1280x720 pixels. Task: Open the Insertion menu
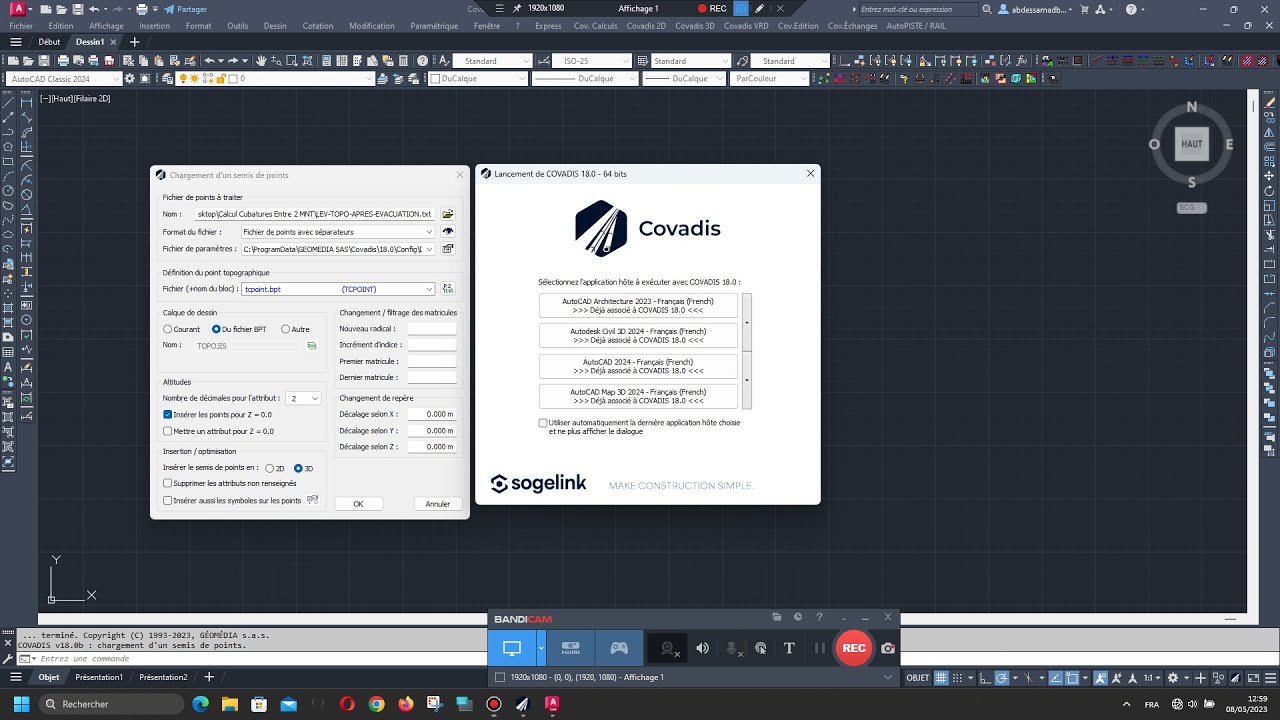[x=155, y=26]
